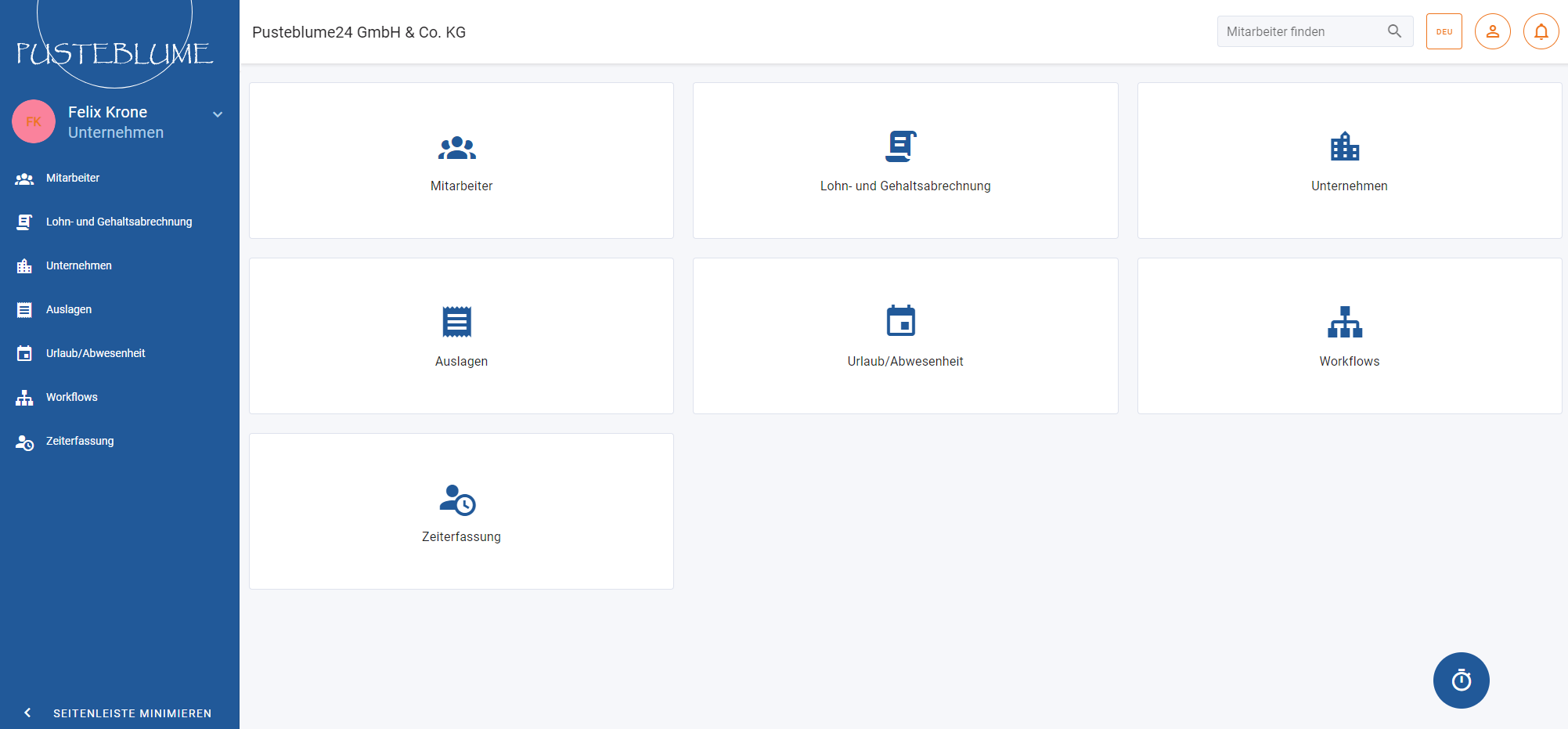Expand the Felix Krone account chevron
Viewport: 1568px width, 729px height.
(218, 114)
